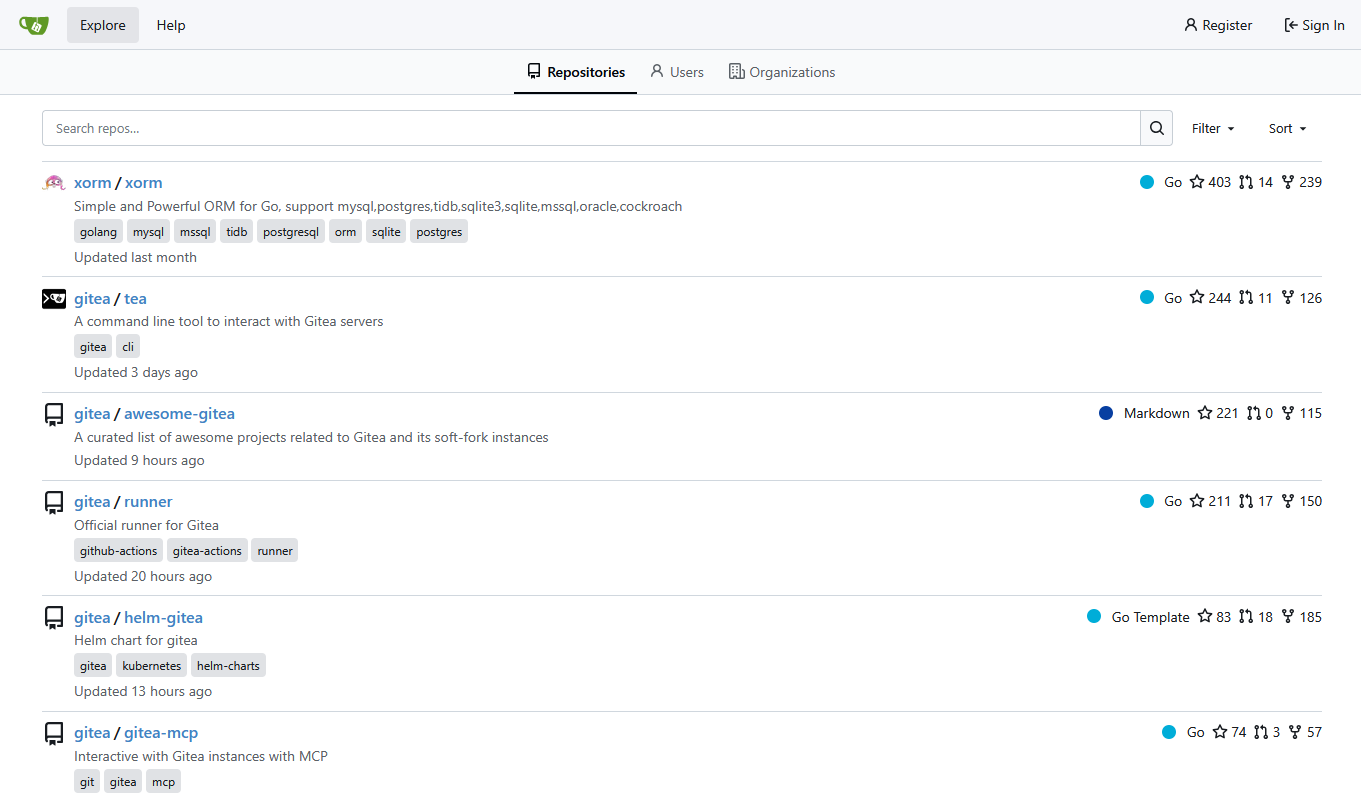Click the gitea-mcp repository icon
This screenshot has width=1361, height=800.
pos(54,733)
